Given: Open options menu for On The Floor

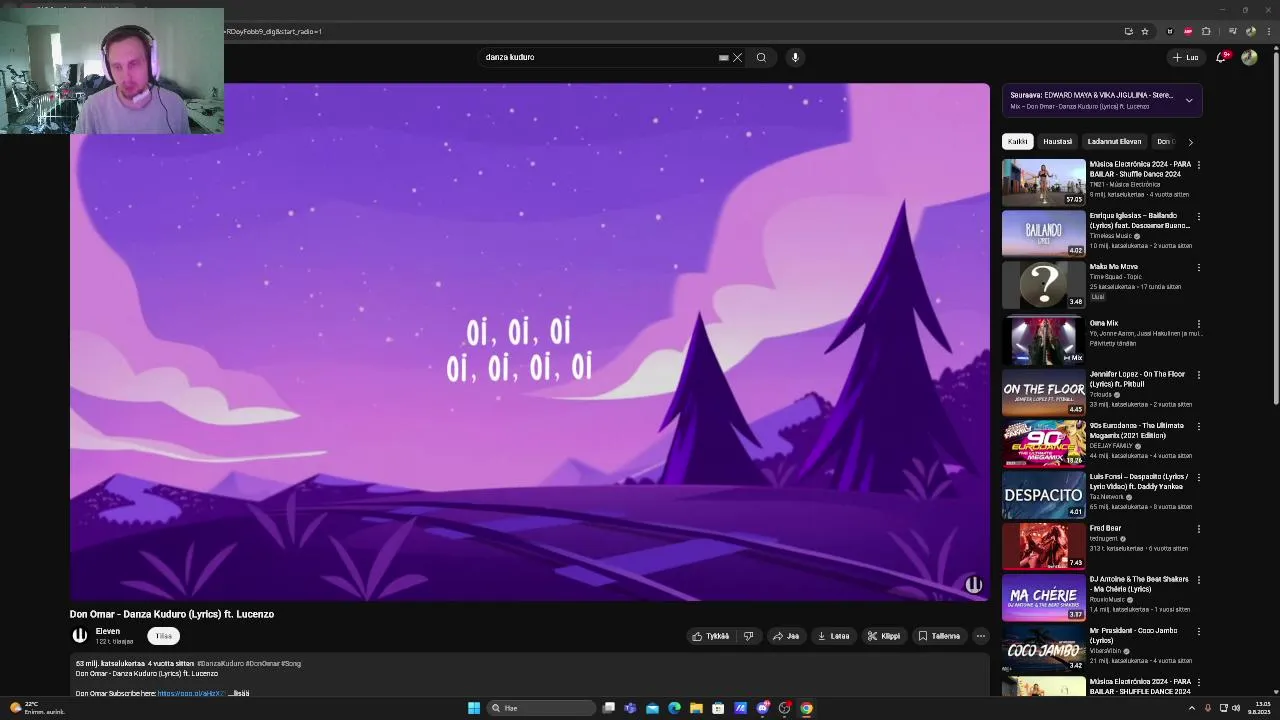Looking at the screenshot, I should point(1199,375).
